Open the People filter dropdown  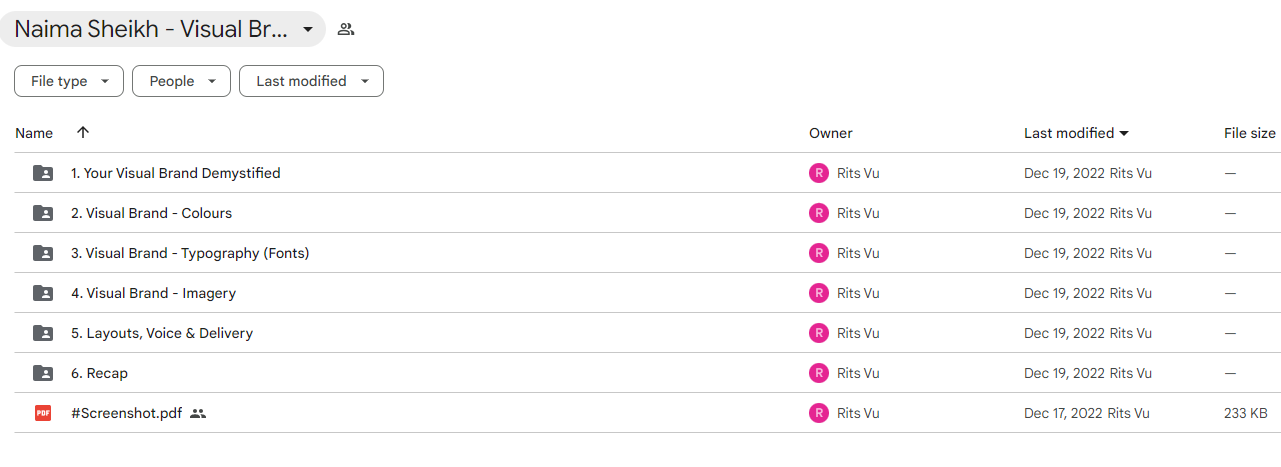[x=181, y=81]
